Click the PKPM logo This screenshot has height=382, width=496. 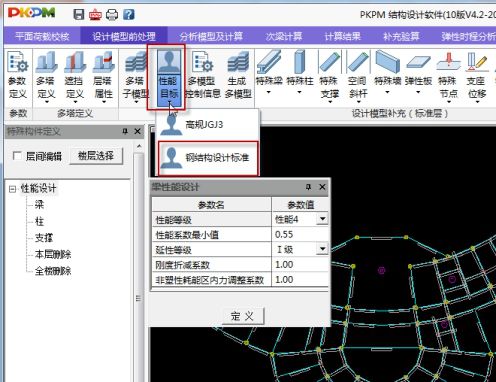pos(31,13)
